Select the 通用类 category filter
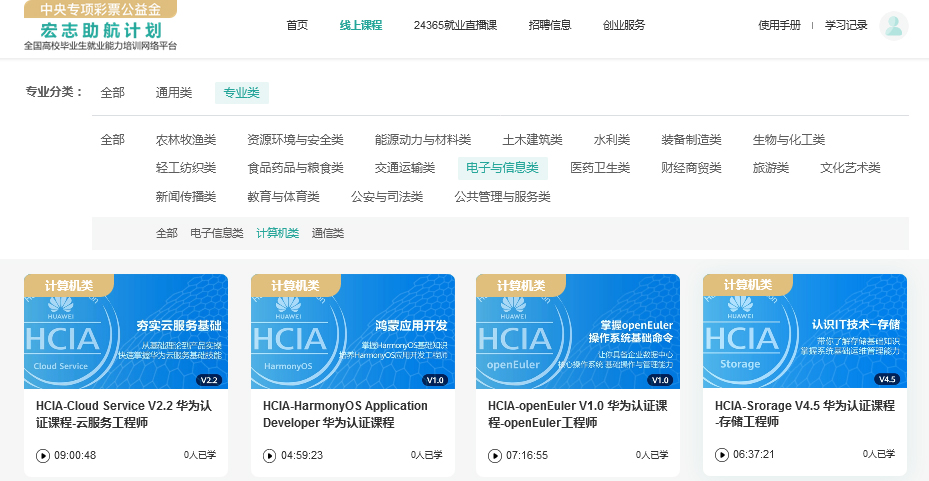 point(174,93)
